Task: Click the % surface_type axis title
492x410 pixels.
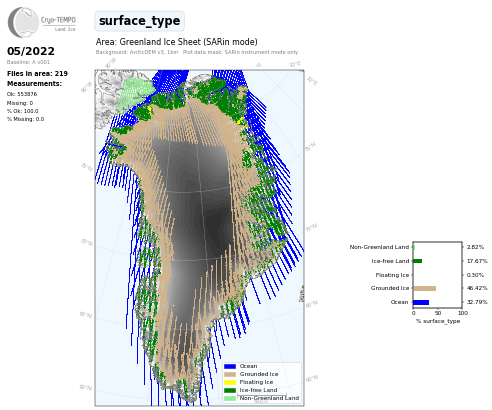Action: click(438, 321)
